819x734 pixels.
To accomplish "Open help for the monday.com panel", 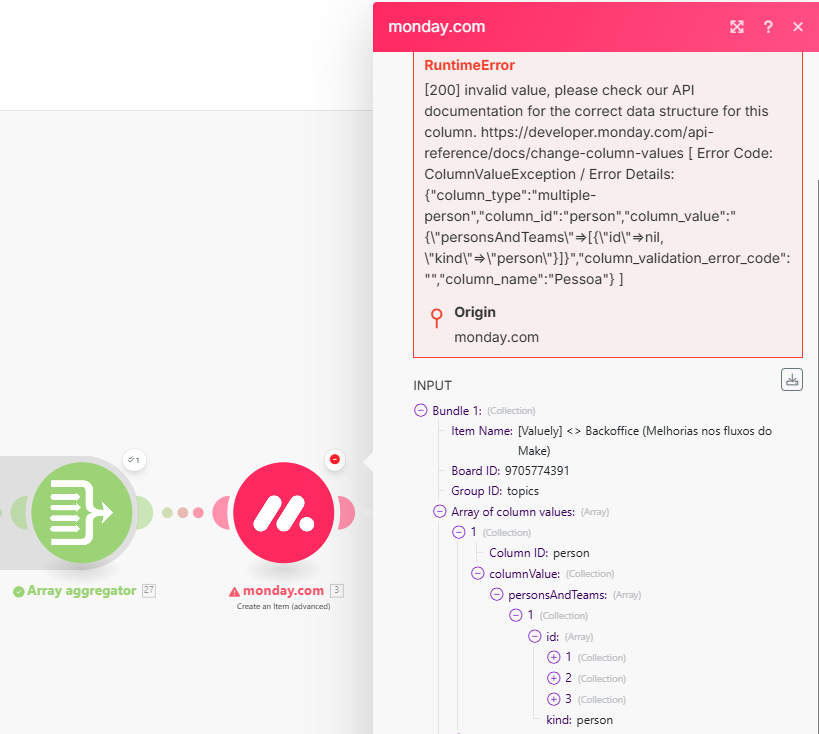I will tap(768, 27).
